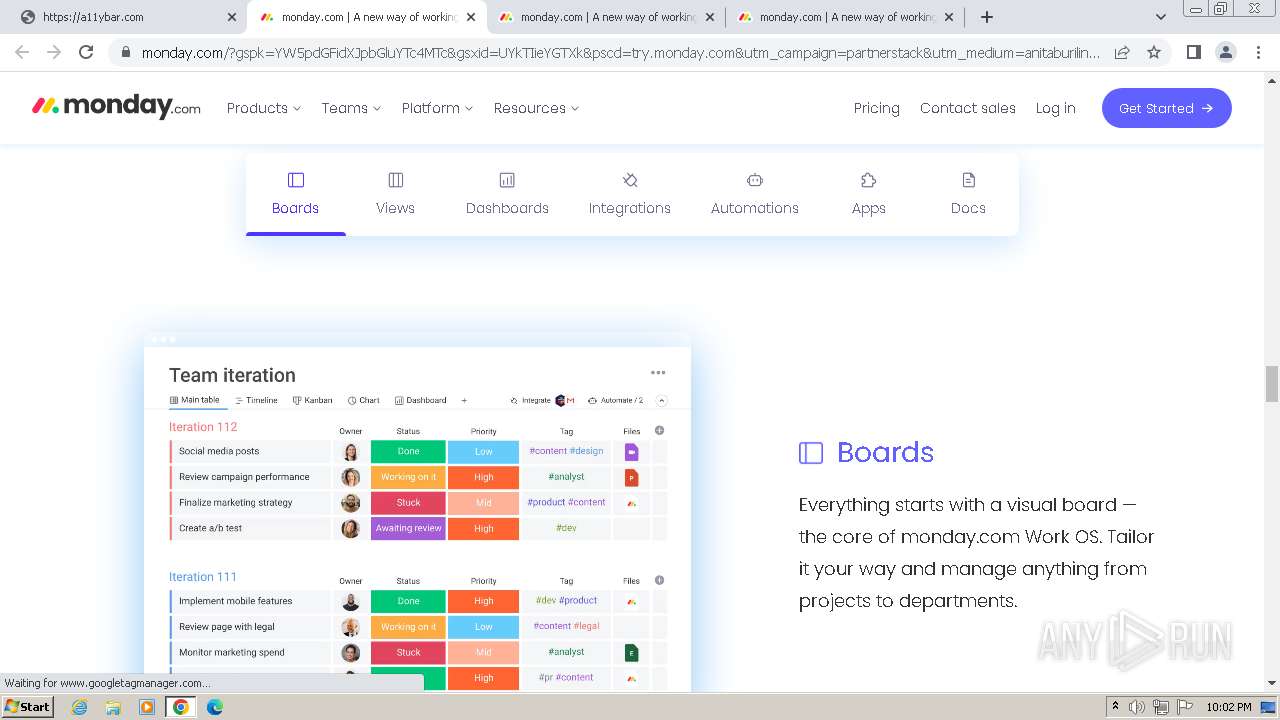Click the Log in link
Screen dimensions: 1280x720
(x=1056, y=108)
